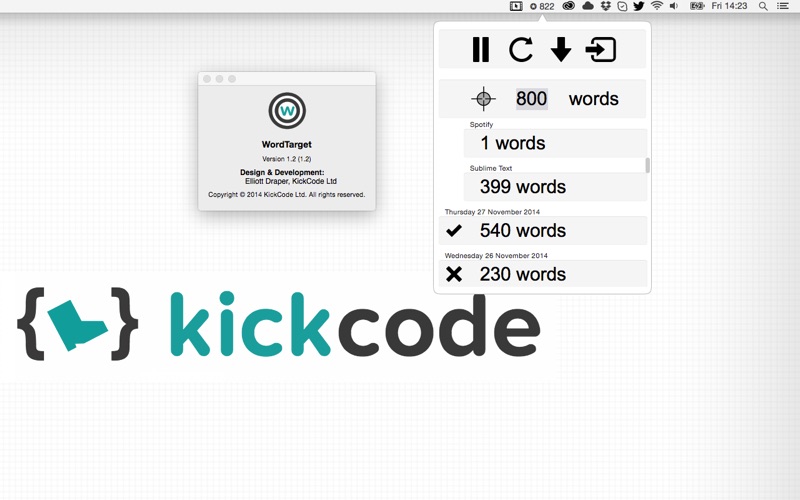Screen dimensions: 800x500
Task: Click the exit arrow-in-box icon
Action: [601, 49]
